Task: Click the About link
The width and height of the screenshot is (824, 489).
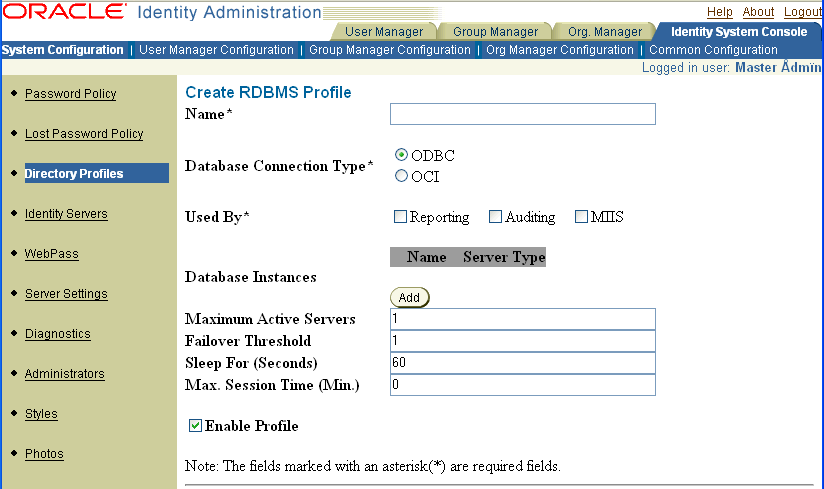Action: pyautogui.click(x=758, y=12)
